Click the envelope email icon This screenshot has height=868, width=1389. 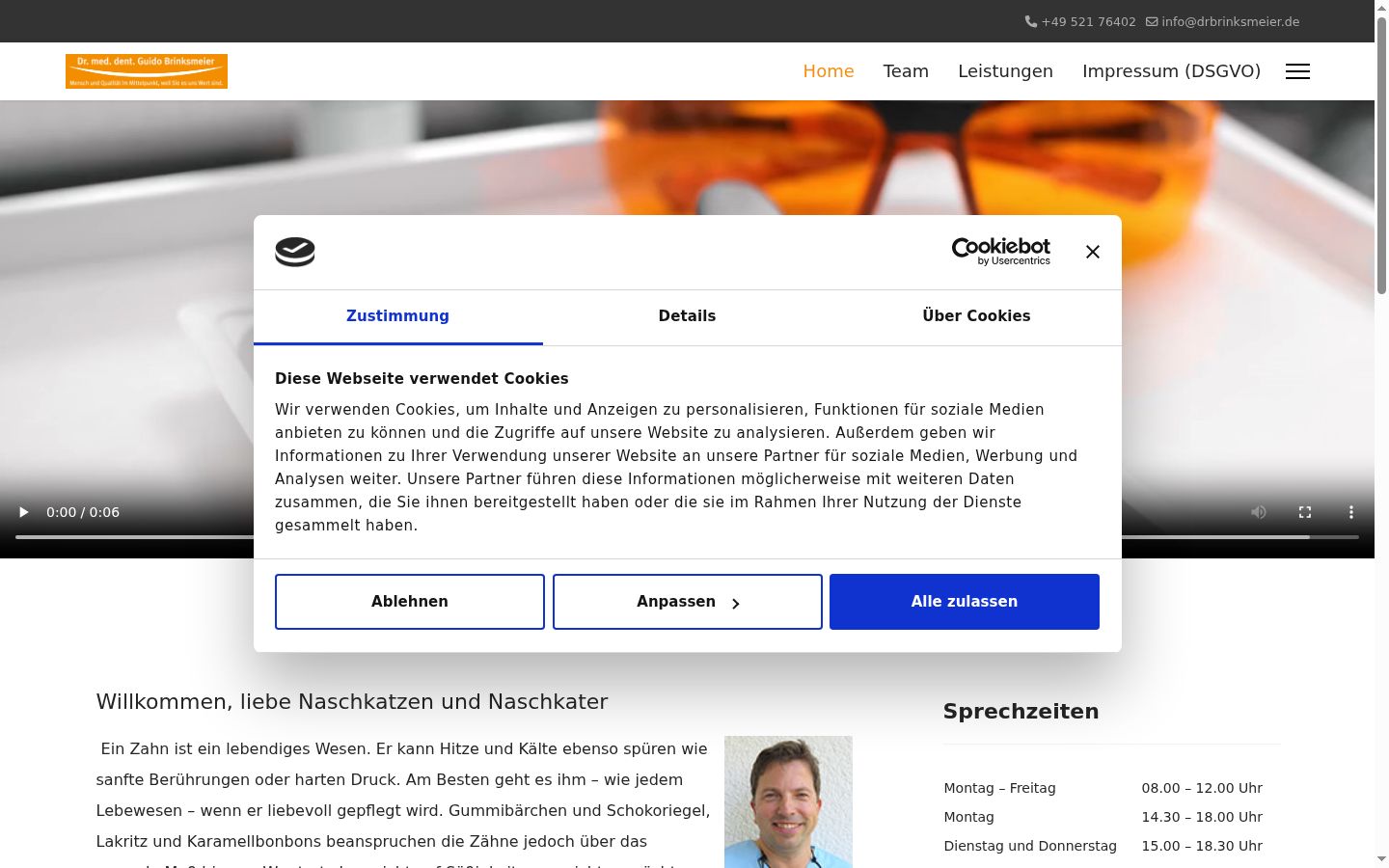pyautogui.click(x=1152, y=21)
